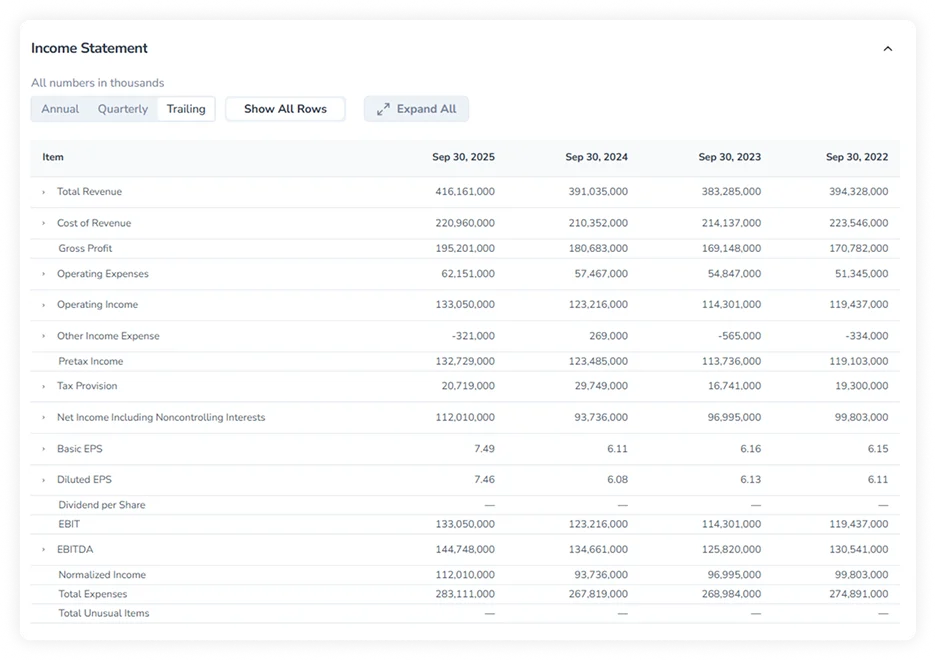Viewport: 936px width, 661px height.
Task: Click the Sep 30, 2023 column header
Action: [x=729, y=157]
